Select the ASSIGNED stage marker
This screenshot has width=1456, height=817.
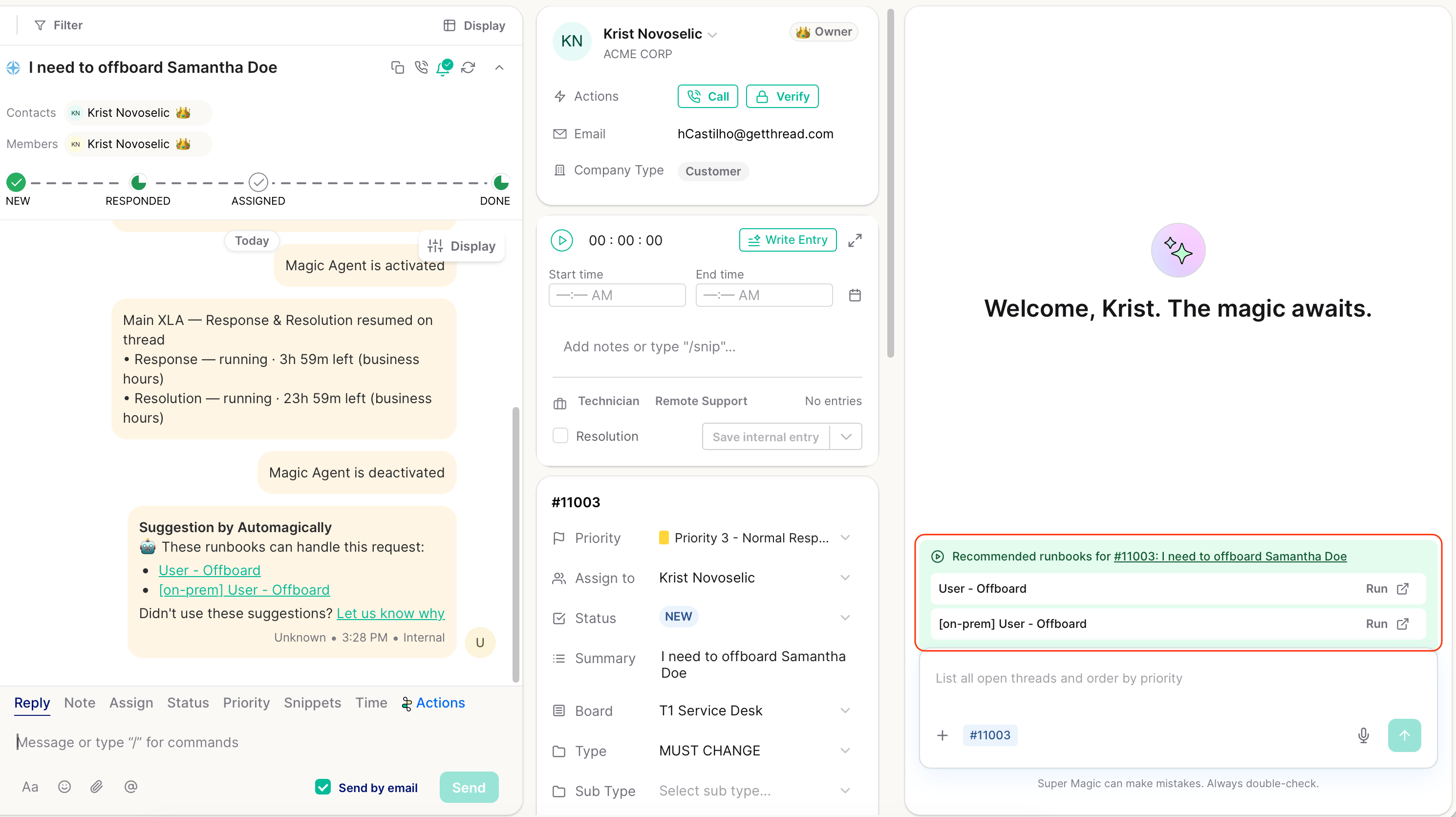(258, 183)
